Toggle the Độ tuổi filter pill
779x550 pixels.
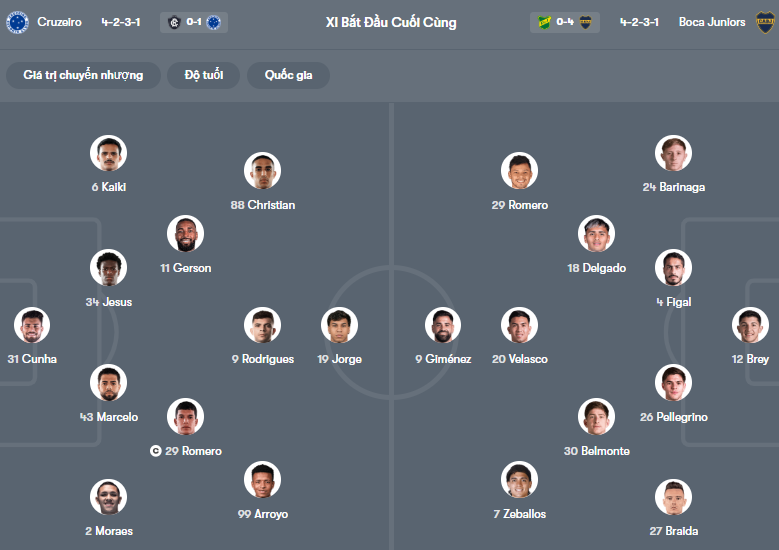point(203,75)
